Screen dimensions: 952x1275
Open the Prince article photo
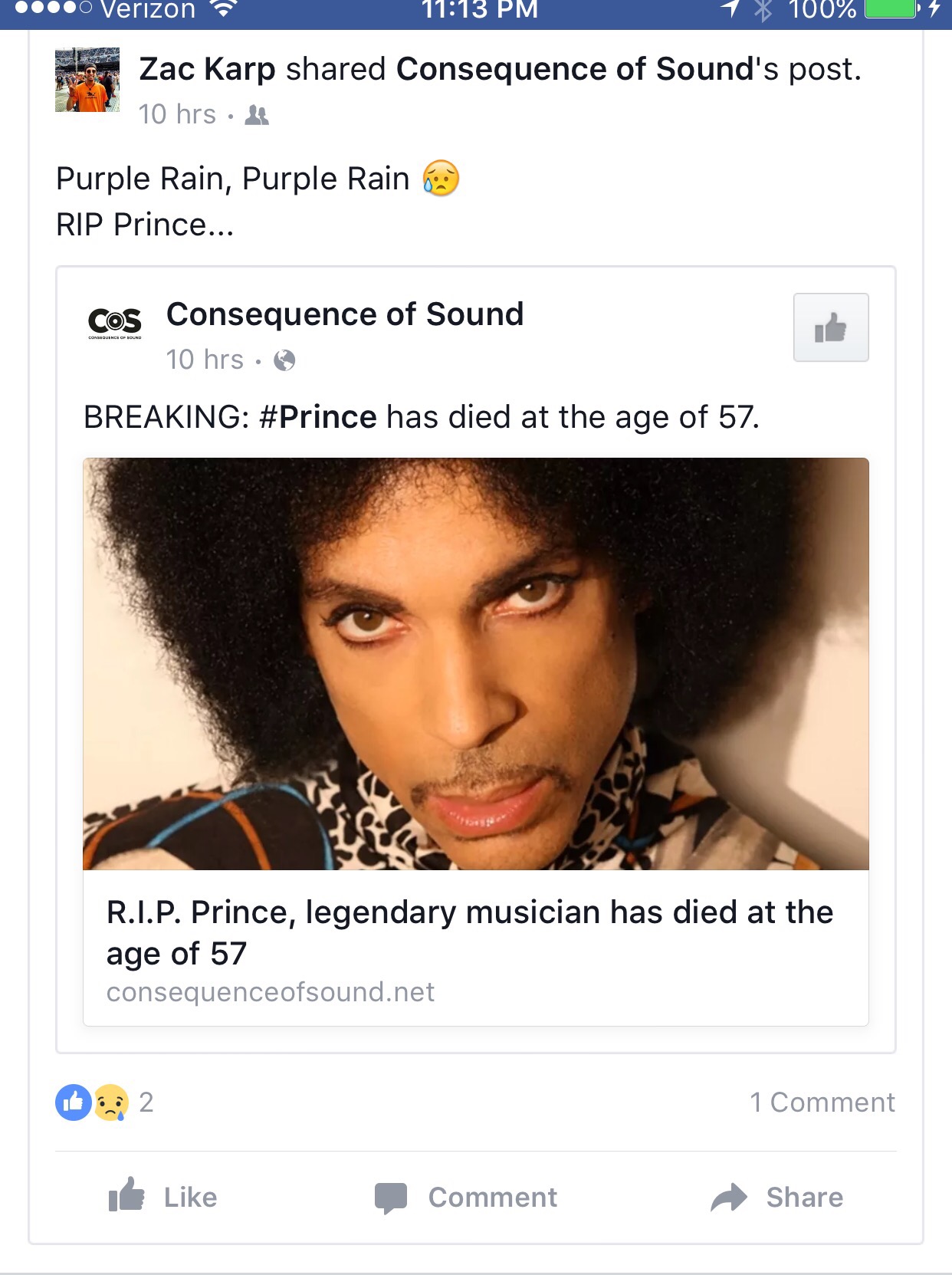[x=475, y=663]
